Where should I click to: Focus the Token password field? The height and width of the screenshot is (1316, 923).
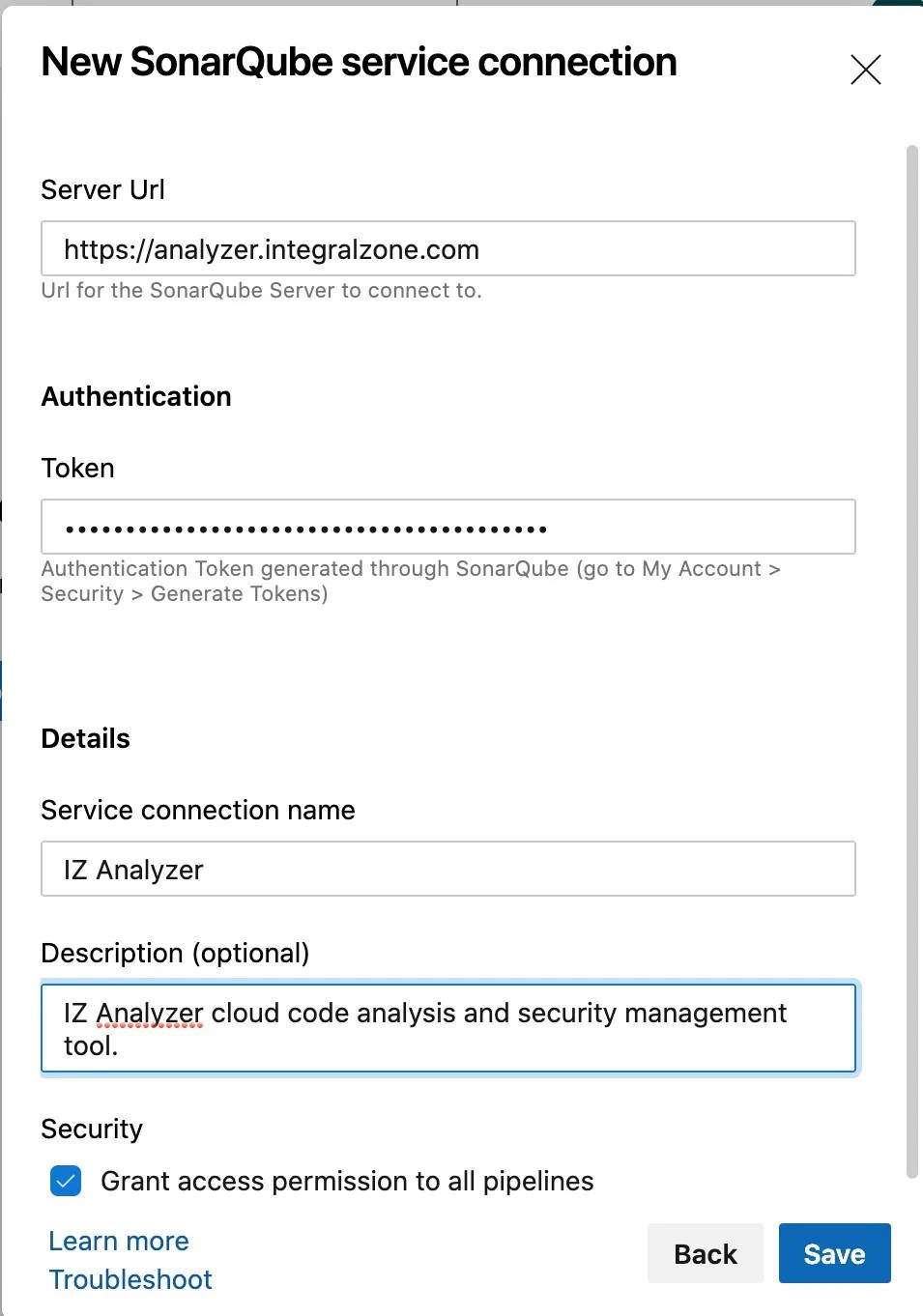click(448, 528)
